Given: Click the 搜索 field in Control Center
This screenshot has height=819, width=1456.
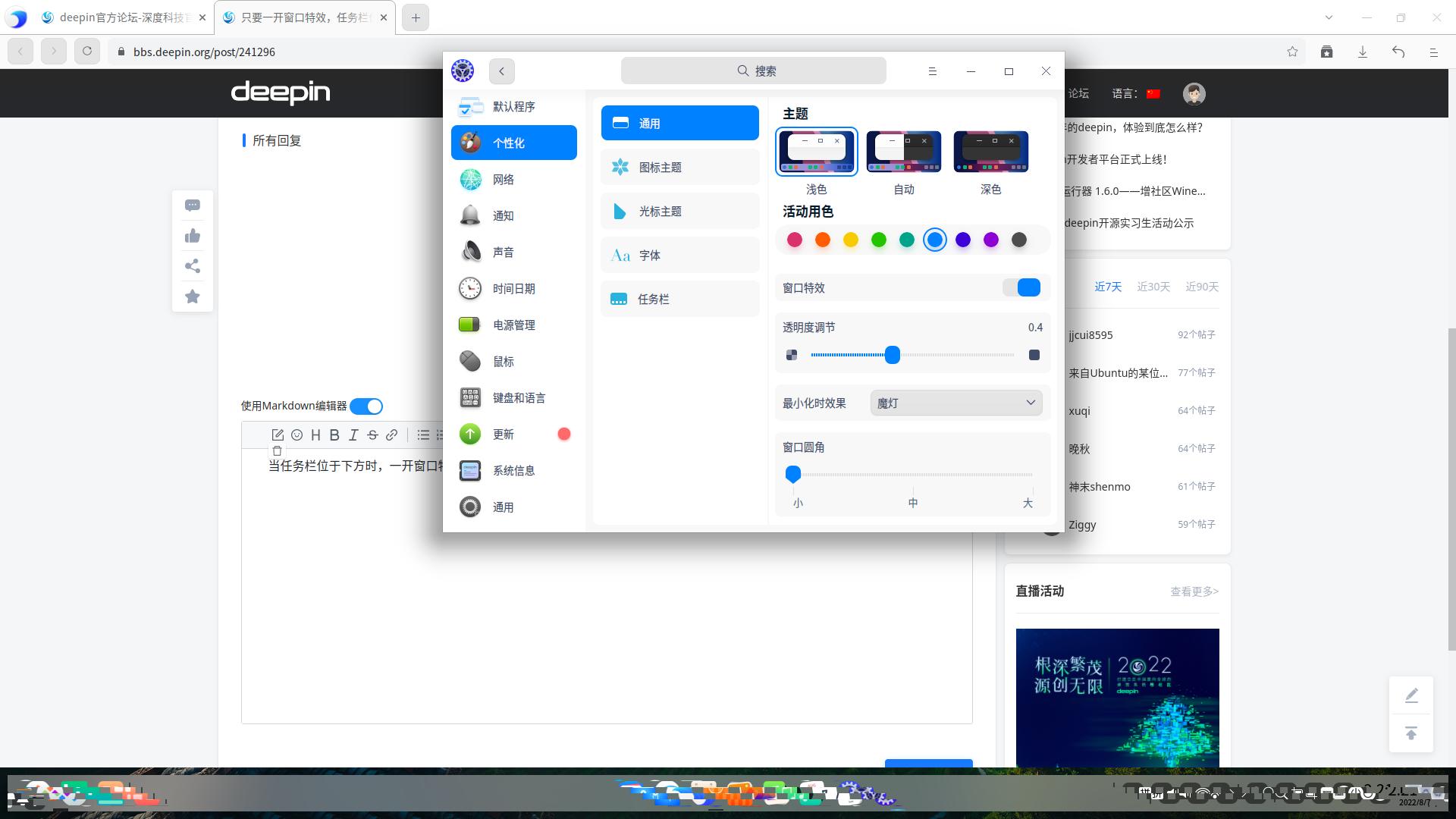Looking at the screenshot, I should coord(753,71).
